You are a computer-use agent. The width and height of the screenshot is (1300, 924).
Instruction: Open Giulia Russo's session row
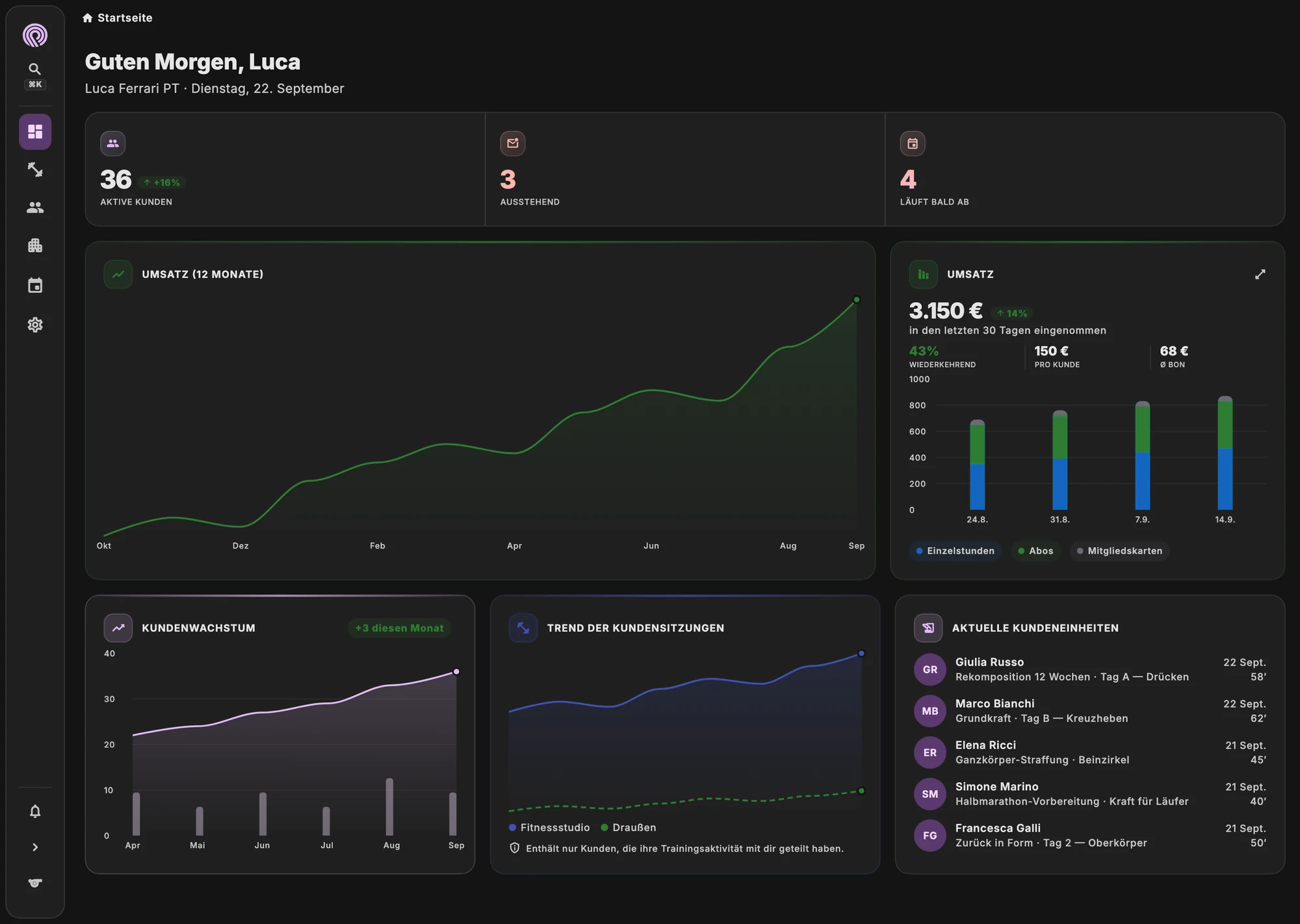(x=1090, y=669)
